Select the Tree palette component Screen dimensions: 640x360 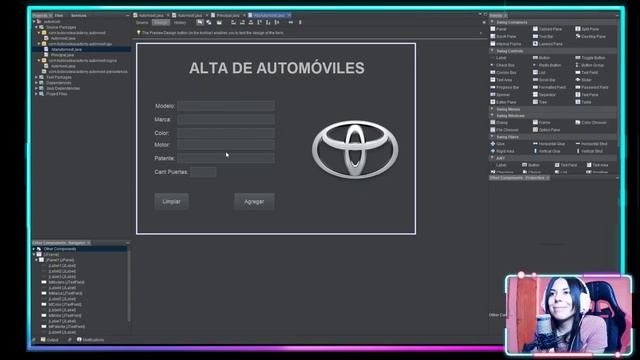click(540, 102)
